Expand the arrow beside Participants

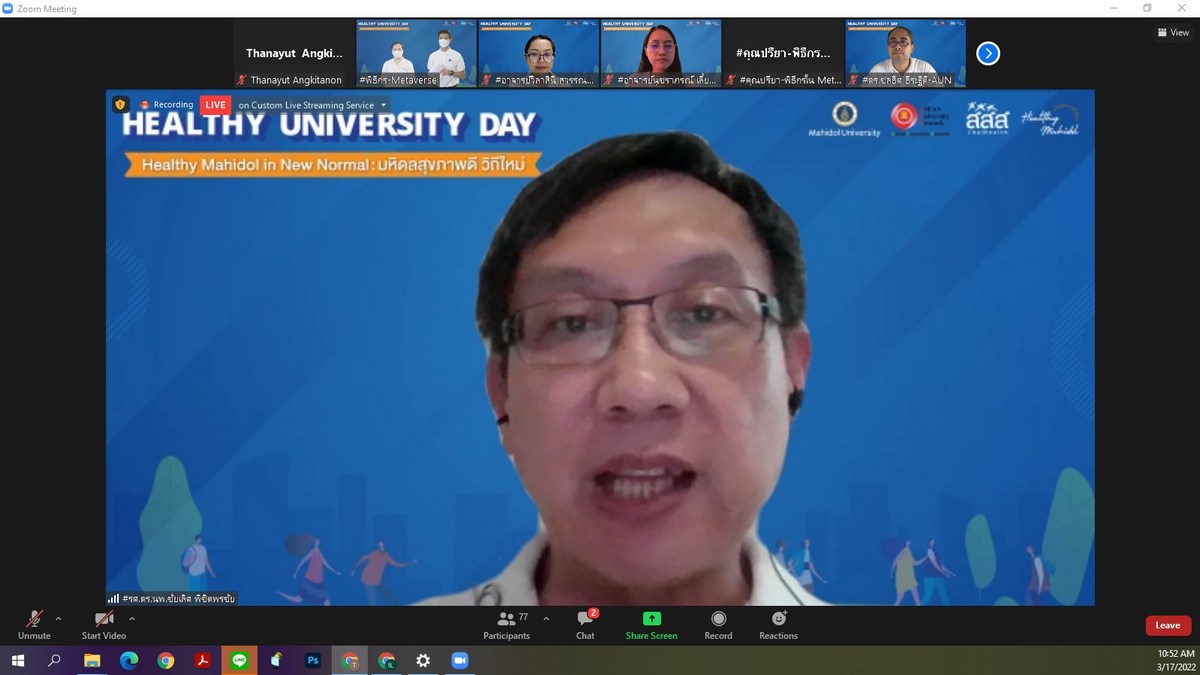pyautogui.click(x=546, y=619)
